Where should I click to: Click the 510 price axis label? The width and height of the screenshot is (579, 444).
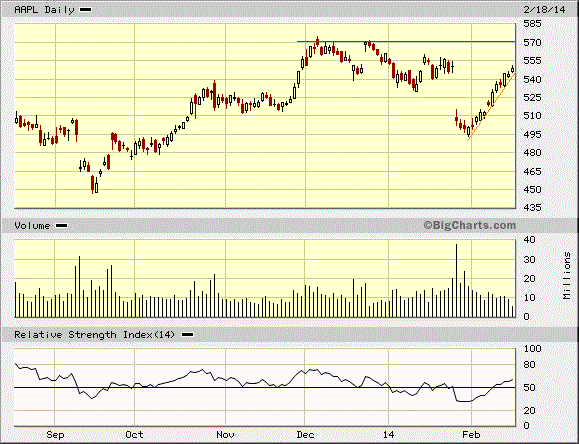click(532, 116)
